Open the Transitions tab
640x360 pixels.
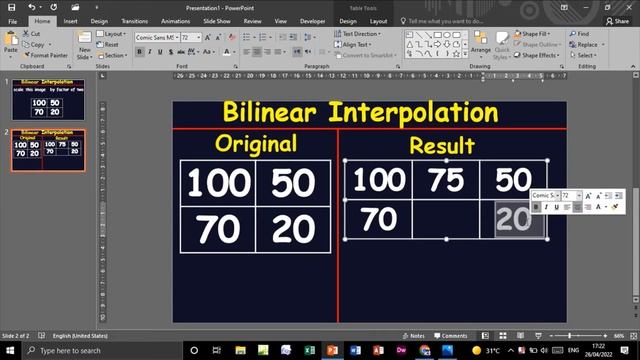(x=134, y=21)
